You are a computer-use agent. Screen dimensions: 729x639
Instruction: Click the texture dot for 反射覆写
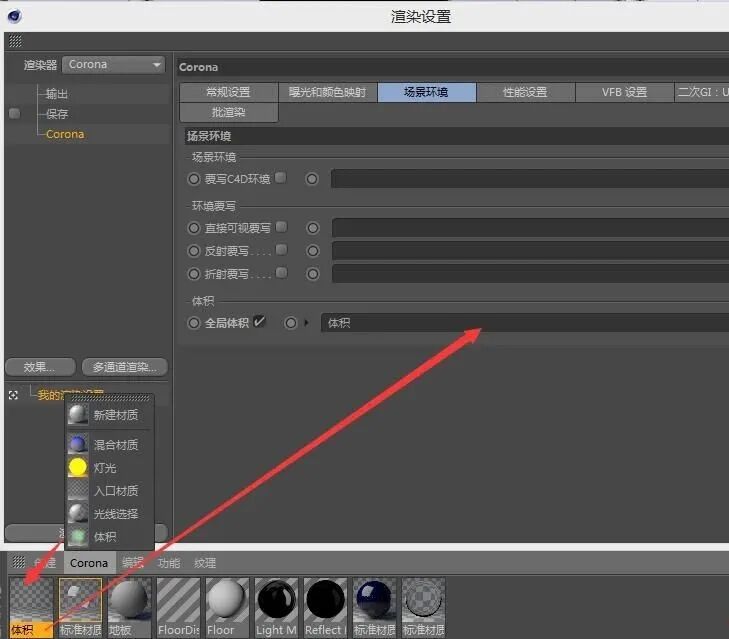(x=313, y=251)
